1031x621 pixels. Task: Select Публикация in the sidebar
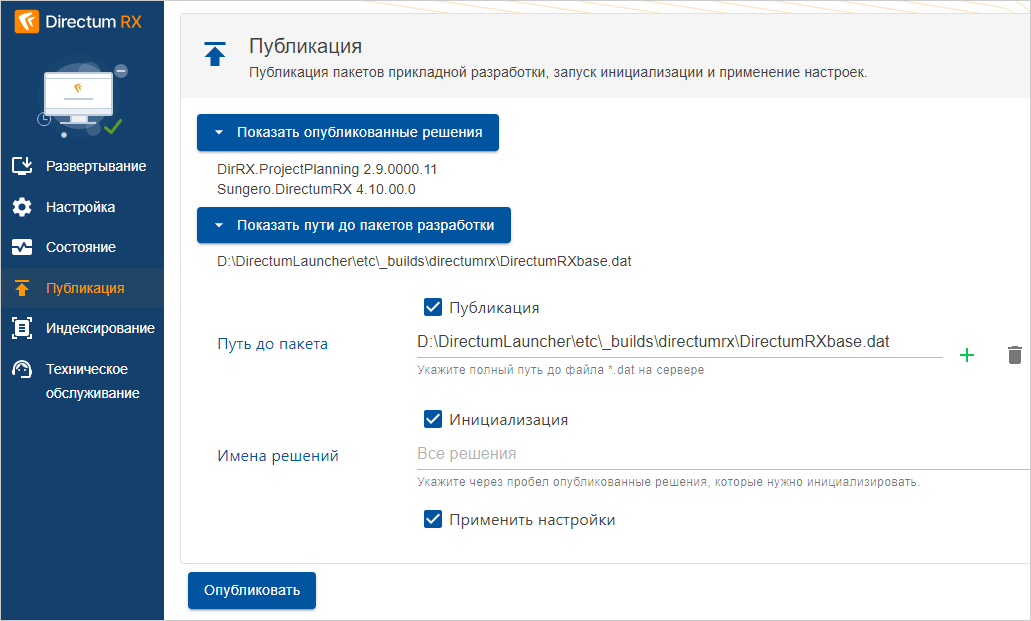(85, 288)
